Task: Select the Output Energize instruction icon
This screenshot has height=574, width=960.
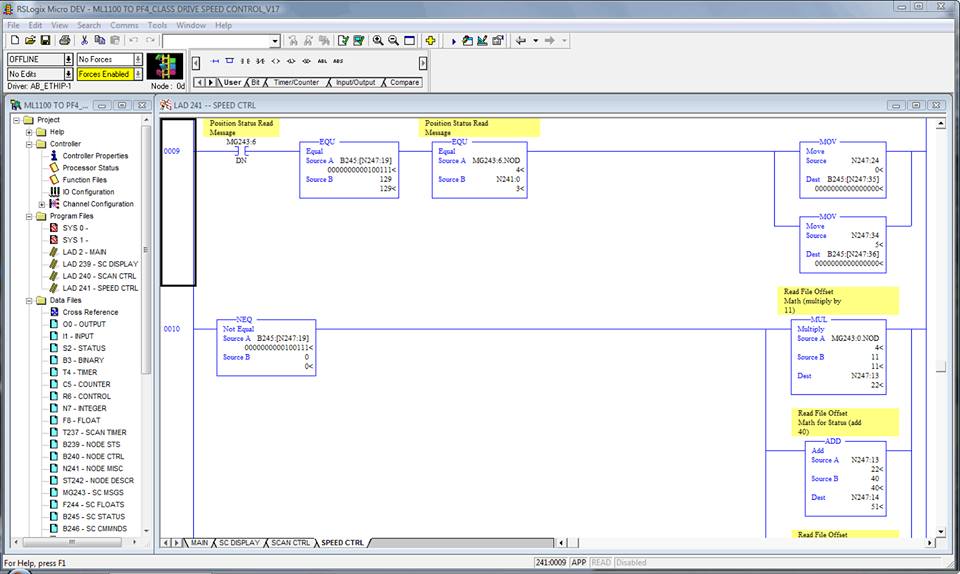Action: click(x=276, y=61)
